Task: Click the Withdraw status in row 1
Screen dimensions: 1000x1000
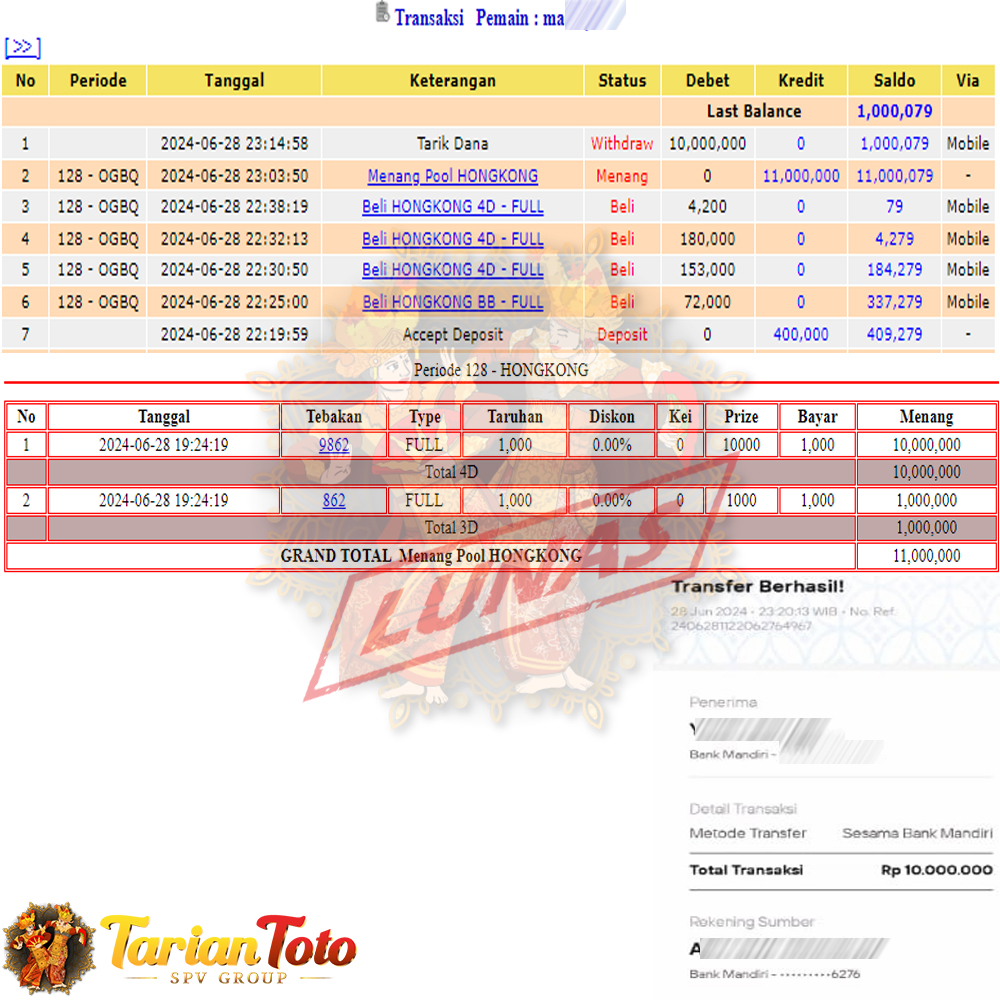Action: [x=621, y=144]
